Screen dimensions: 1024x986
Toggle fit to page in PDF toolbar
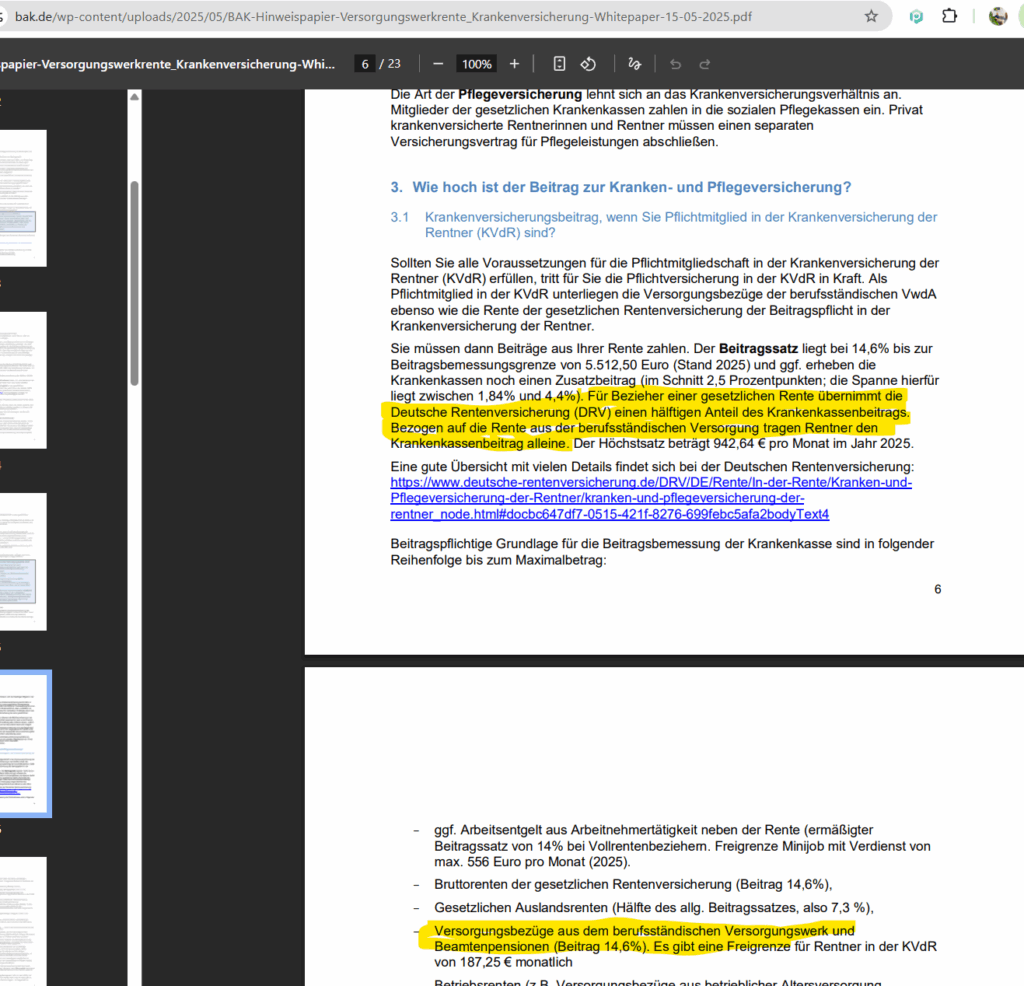click(559, 64)
